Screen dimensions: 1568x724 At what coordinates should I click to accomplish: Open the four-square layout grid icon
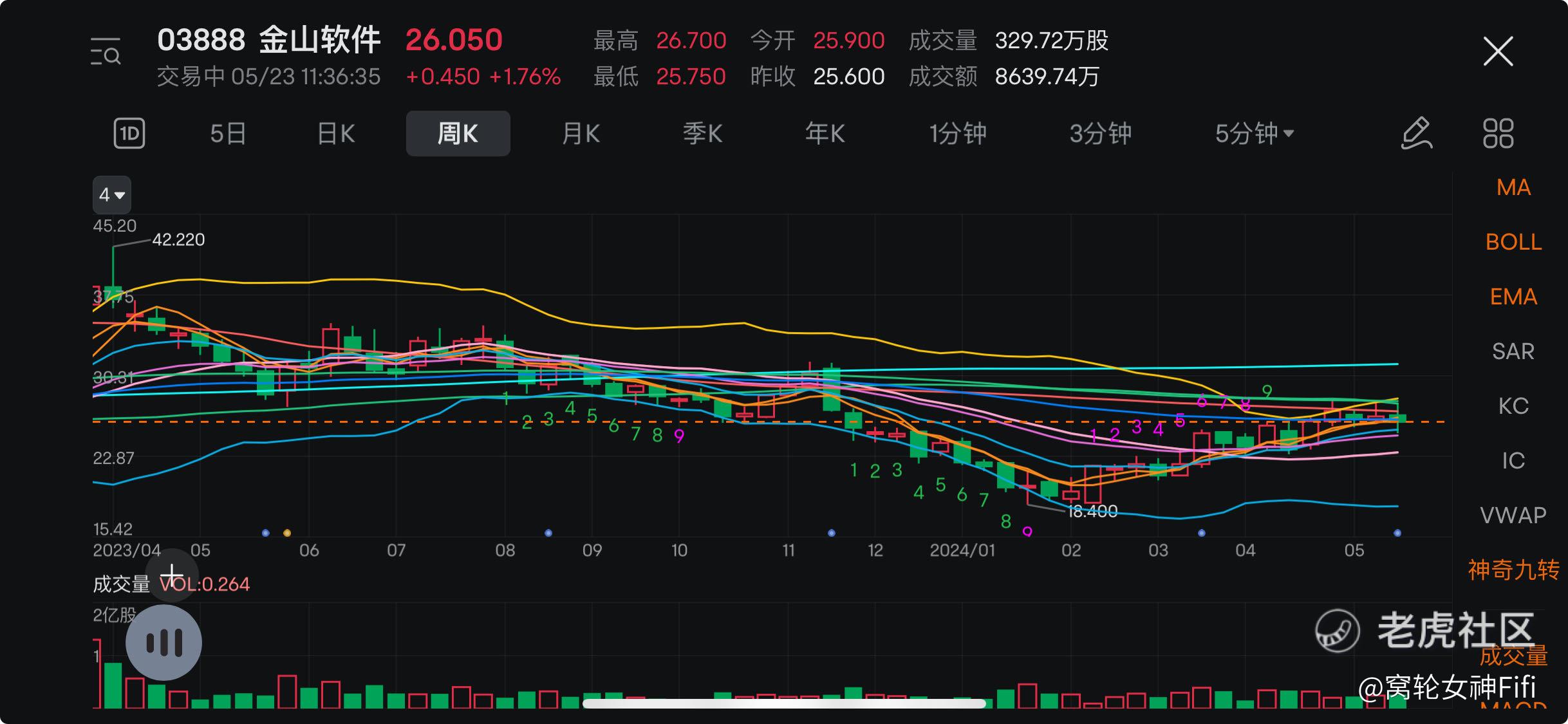tap(1498, 133)
